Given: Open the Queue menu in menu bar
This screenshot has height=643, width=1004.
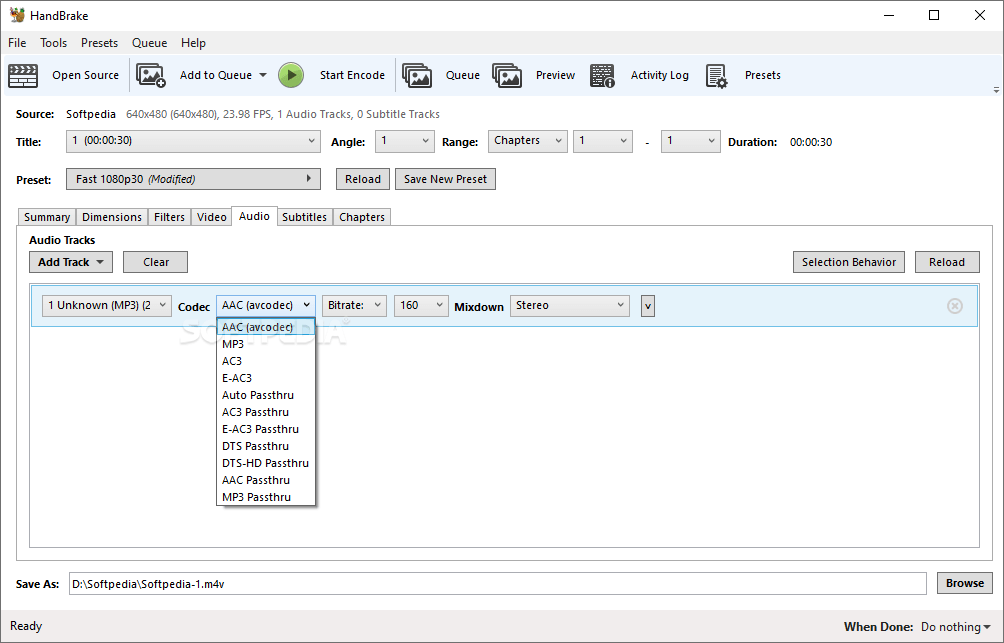Looking at the screenshot, I should pyautogui.click(x=149, y=43).
